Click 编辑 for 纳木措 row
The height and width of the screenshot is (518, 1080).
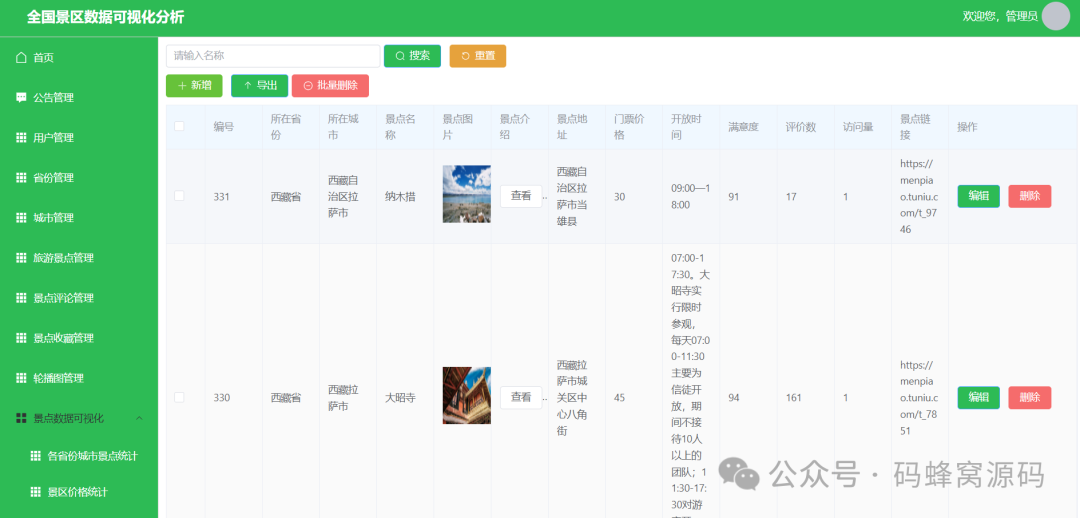tap(979, 196)
